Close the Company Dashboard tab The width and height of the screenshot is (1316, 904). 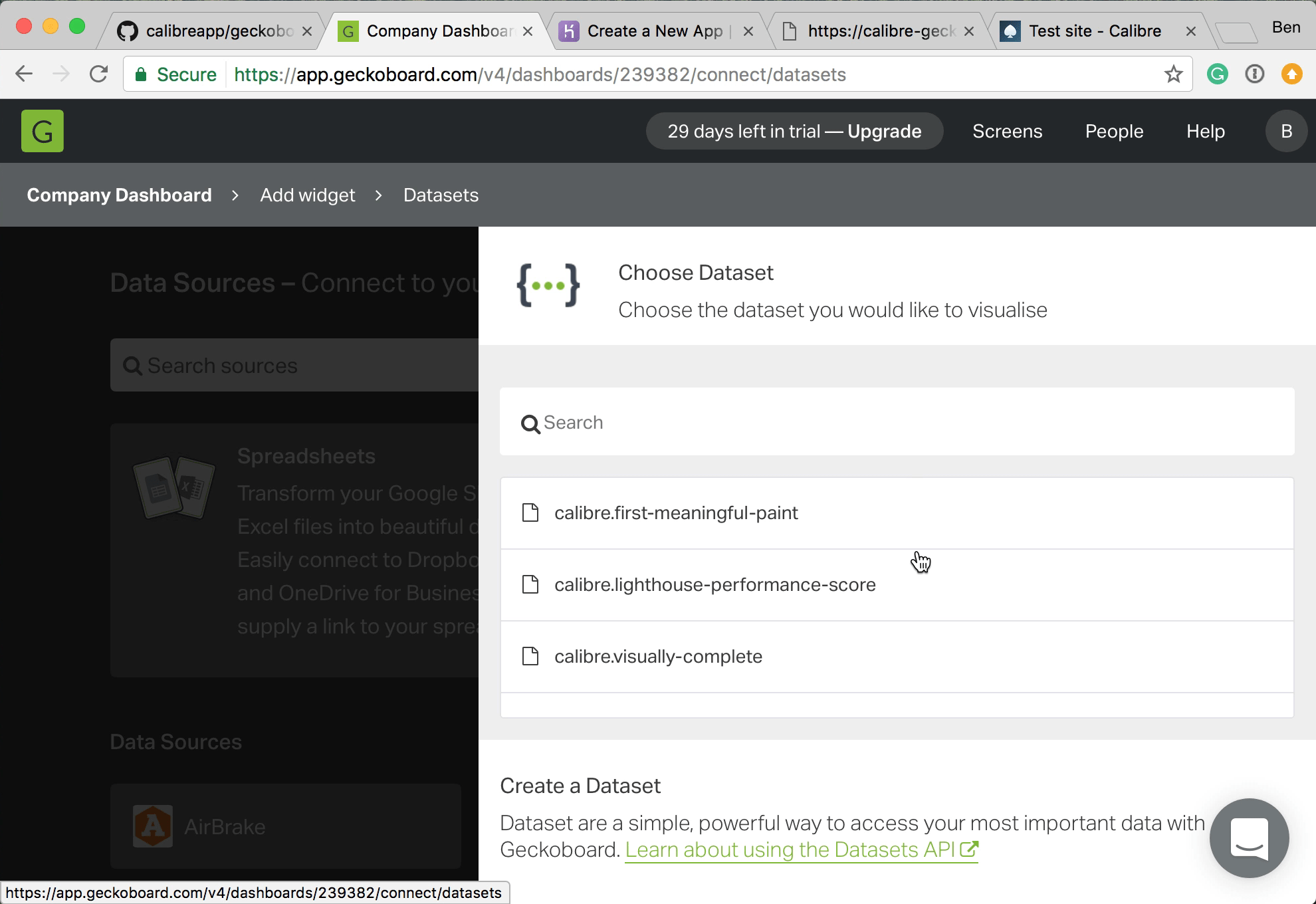click(528, 31)
